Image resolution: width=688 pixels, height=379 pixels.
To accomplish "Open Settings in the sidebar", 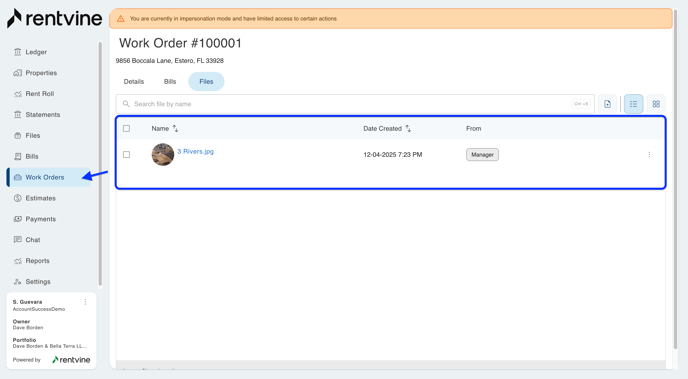I will pyautogui.click(x=38, y=282).
